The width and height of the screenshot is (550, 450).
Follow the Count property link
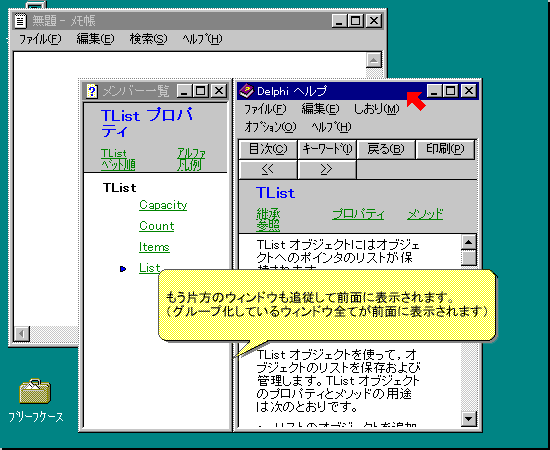[156, 226]
